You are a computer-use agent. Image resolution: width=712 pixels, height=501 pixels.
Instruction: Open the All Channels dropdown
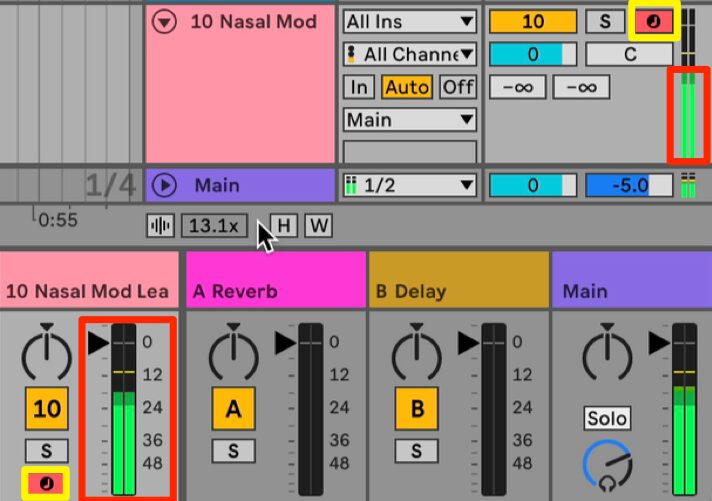click(410, 55)
